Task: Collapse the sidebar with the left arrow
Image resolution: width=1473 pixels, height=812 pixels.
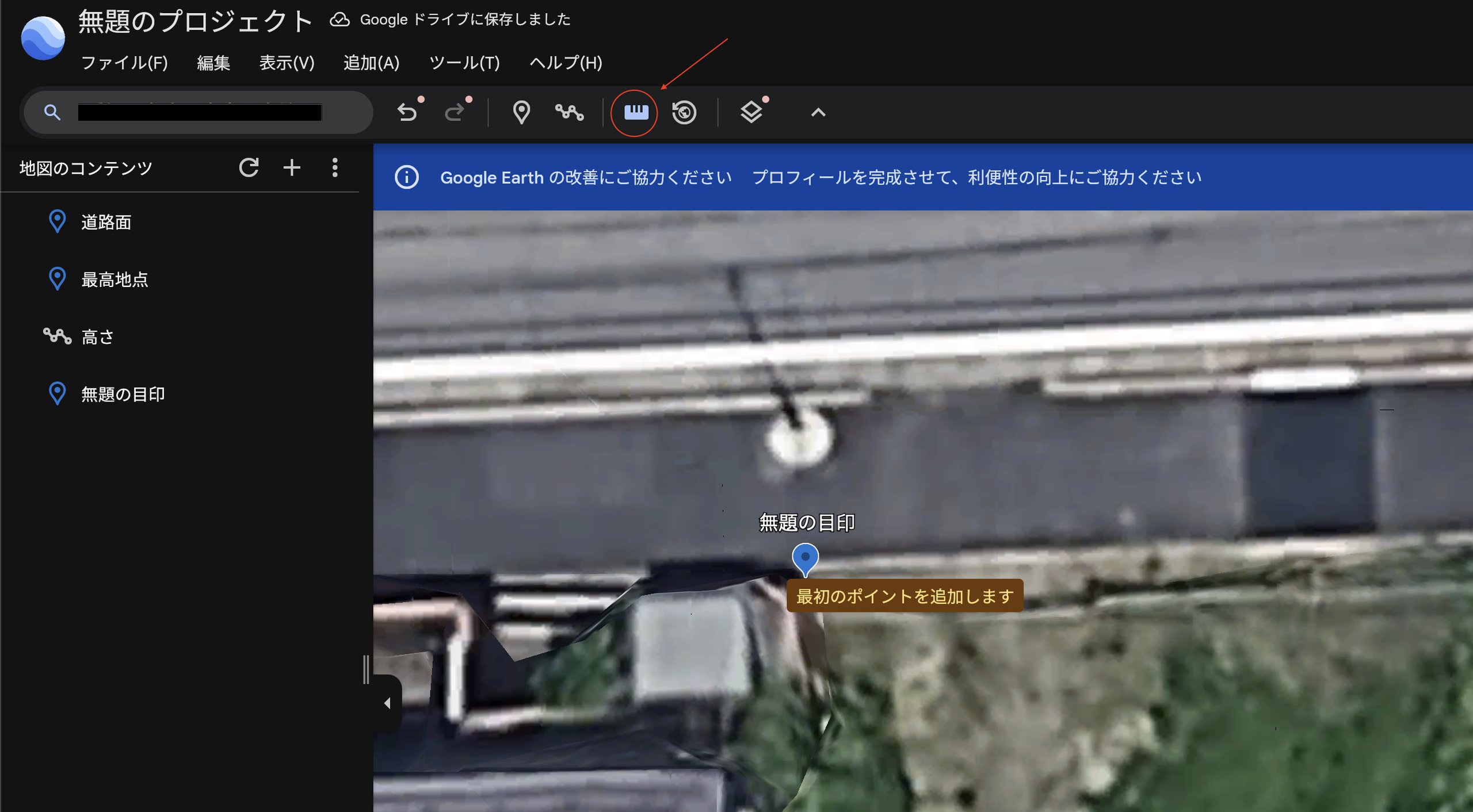Action: pyautogui.click(x=387, y=703)
